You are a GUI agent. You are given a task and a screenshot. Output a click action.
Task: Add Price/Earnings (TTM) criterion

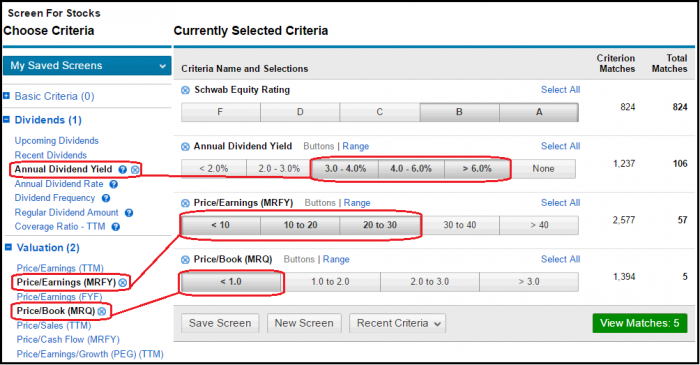tap(60, 268)
